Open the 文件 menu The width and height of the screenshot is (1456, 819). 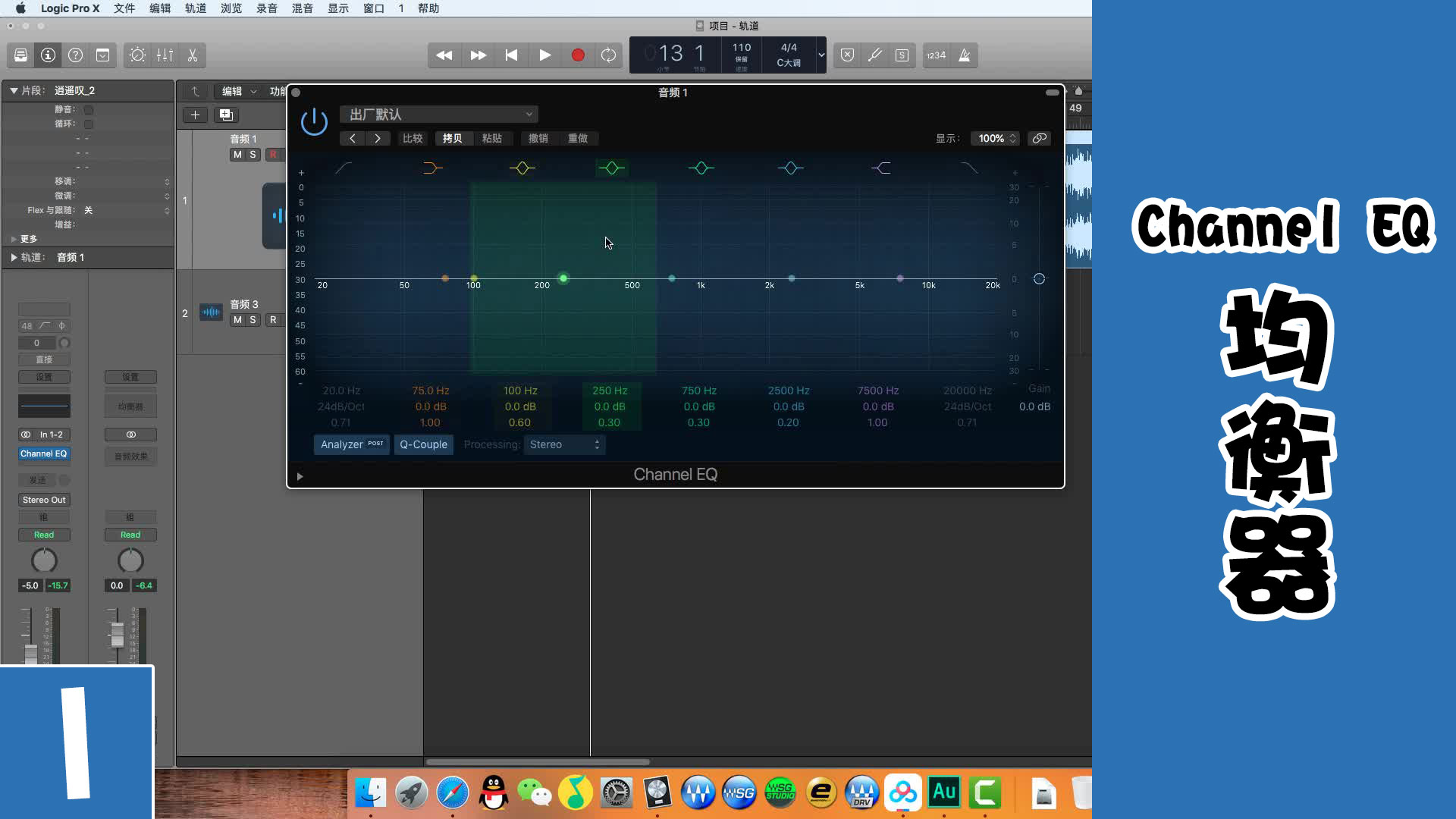(124, 8)
